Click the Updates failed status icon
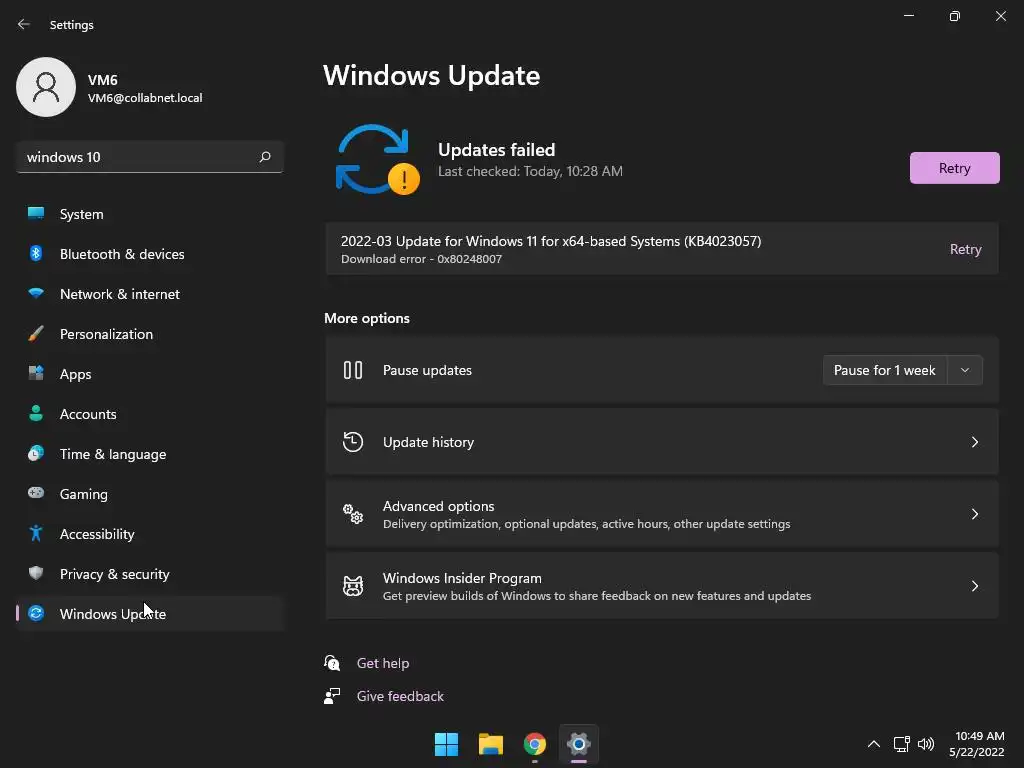 (x=377, y=159)
